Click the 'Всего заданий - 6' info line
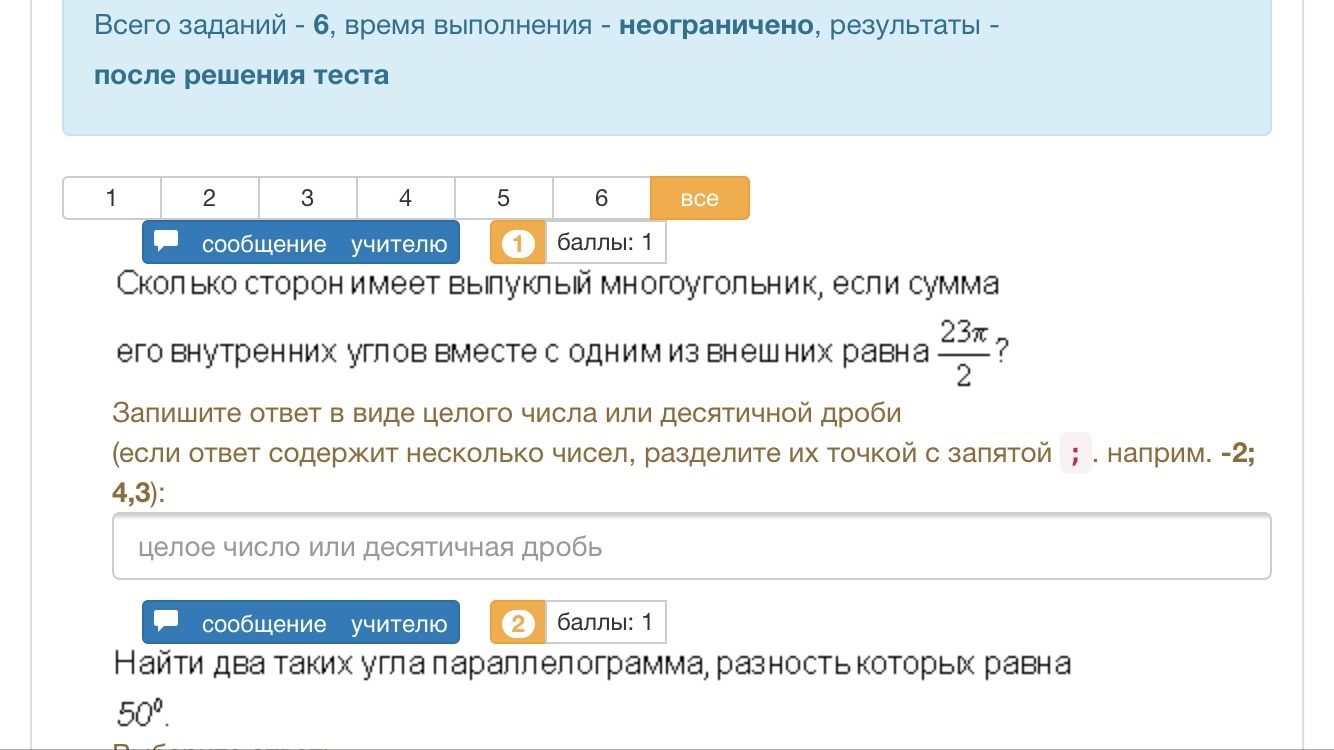The image size is (1334, 750). pos(547,25)
